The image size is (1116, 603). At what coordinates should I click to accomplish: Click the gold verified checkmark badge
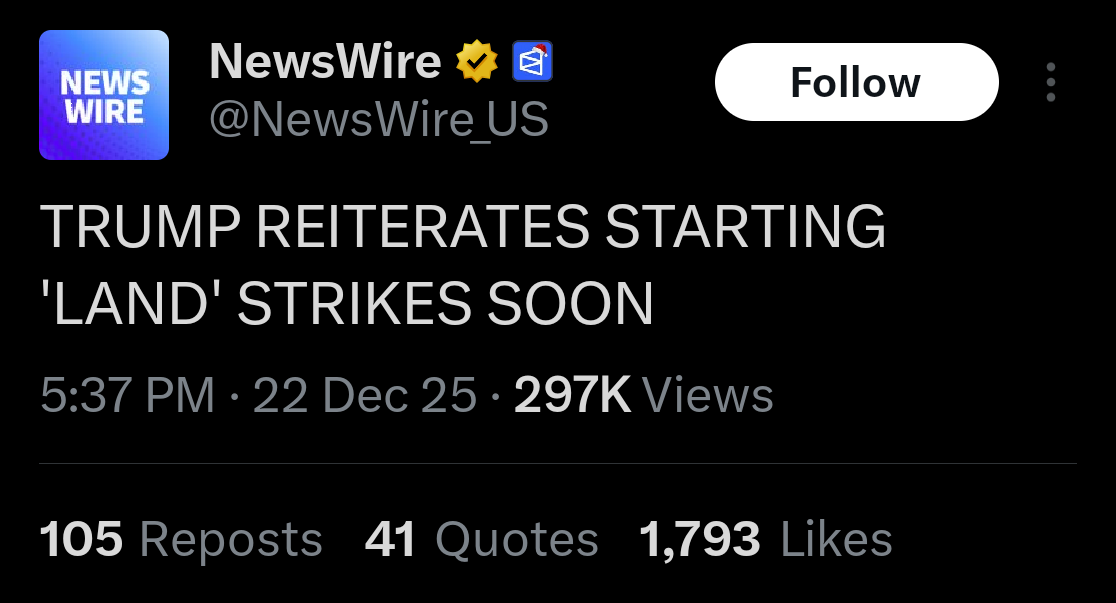pyautogui.click(x=476, y=62)
